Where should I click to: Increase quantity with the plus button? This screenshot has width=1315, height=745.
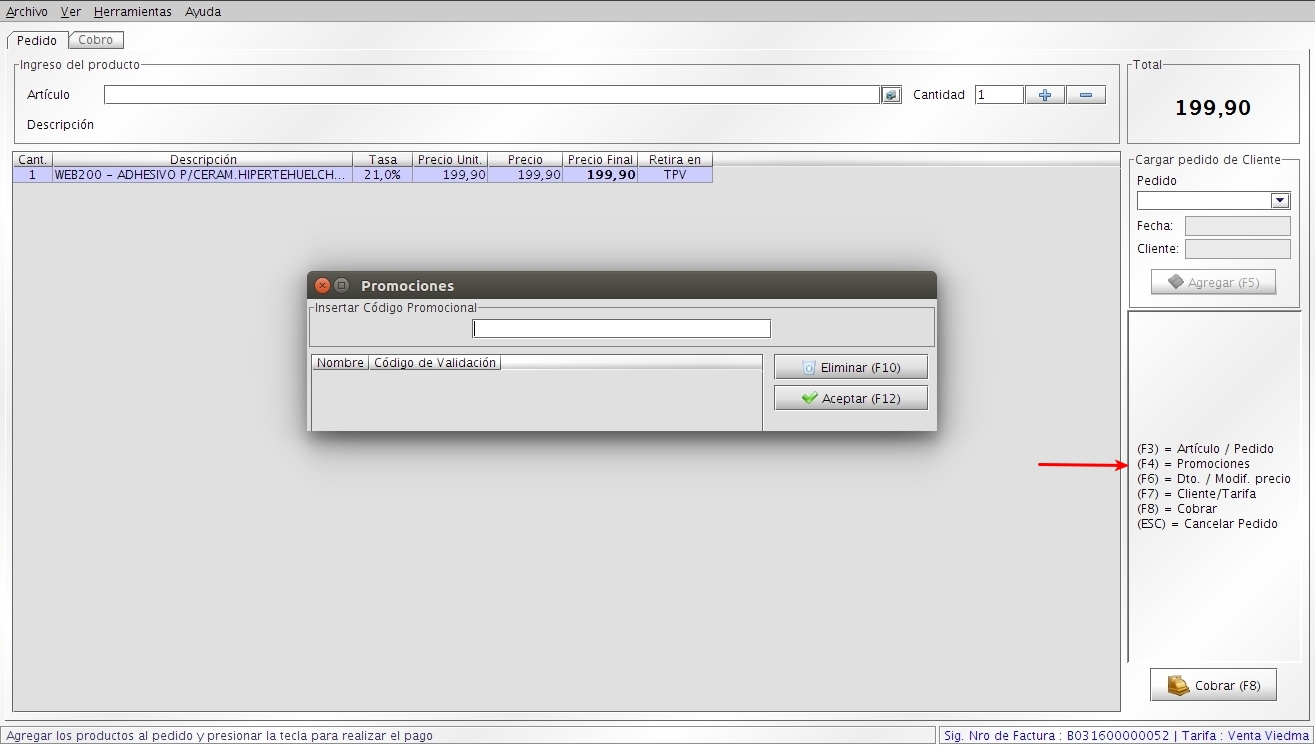pos(1045,95)
